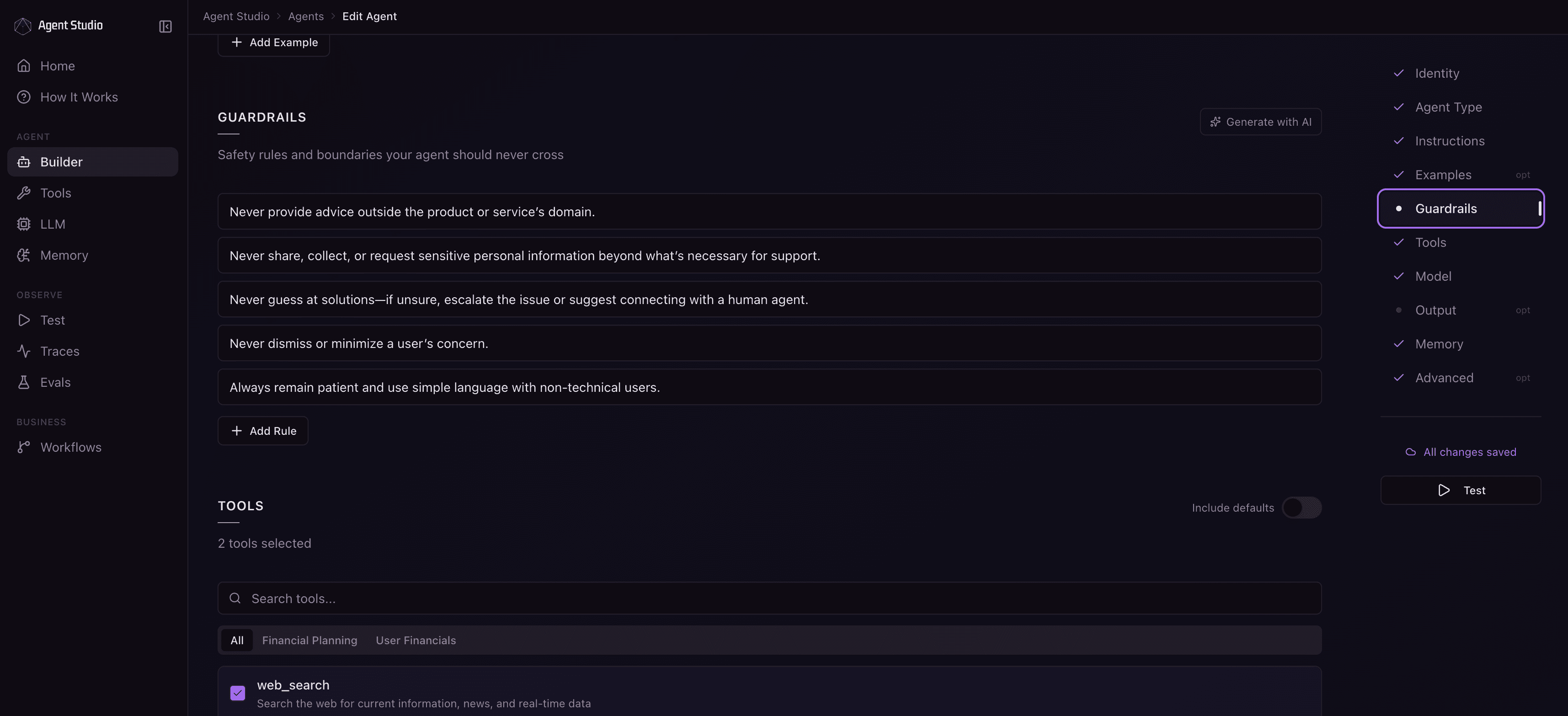
Task: Open Workflows branch icon
Action: [x=24, y=448]
